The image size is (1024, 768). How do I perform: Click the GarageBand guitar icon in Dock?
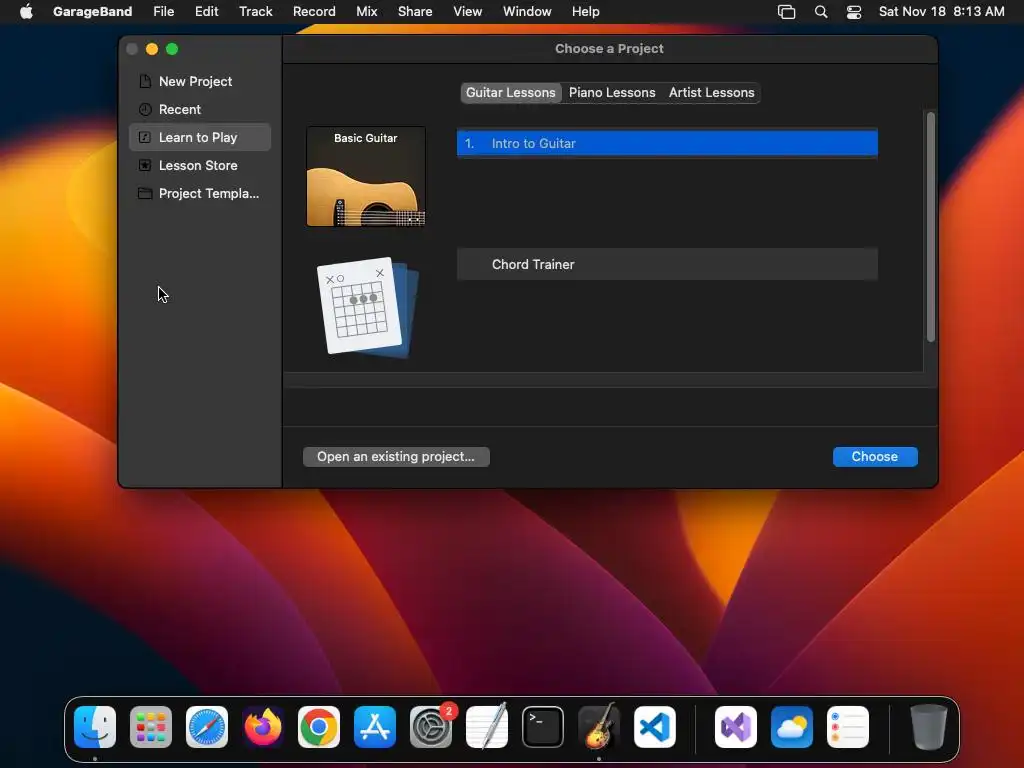(599, 727)
